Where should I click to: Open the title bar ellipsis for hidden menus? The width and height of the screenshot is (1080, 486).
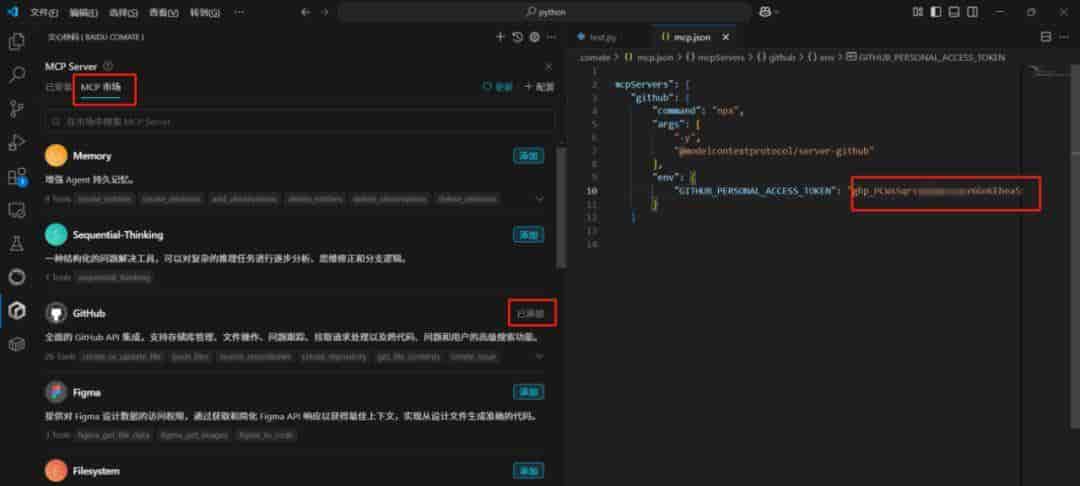(x=239, y=12)
